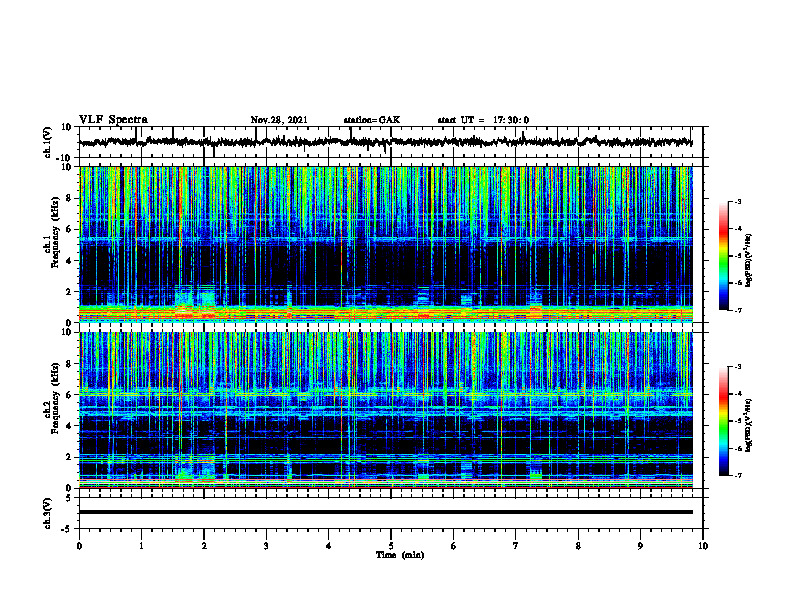Select the date text 'Nov.28, 2021'
This screenshot has width=792, height=612.
tap(279, 120)
